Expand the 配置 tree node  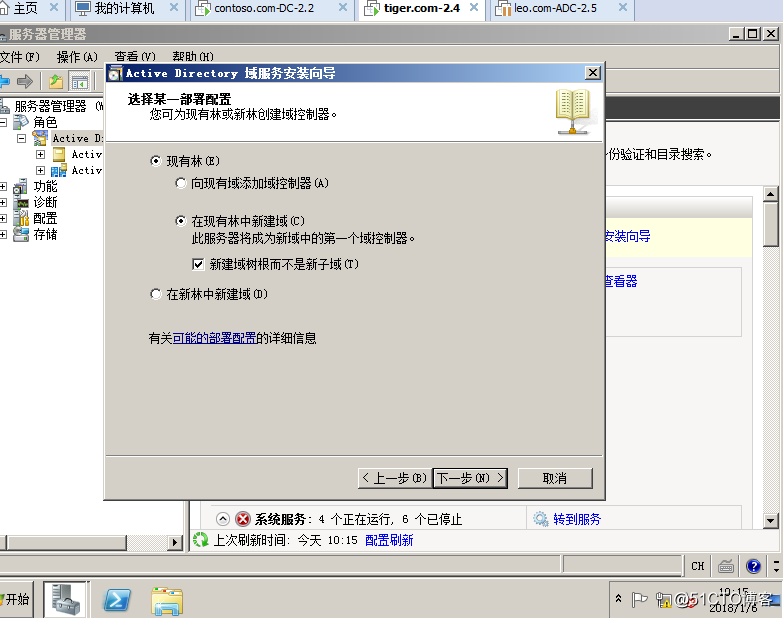(x=3, y=218)
